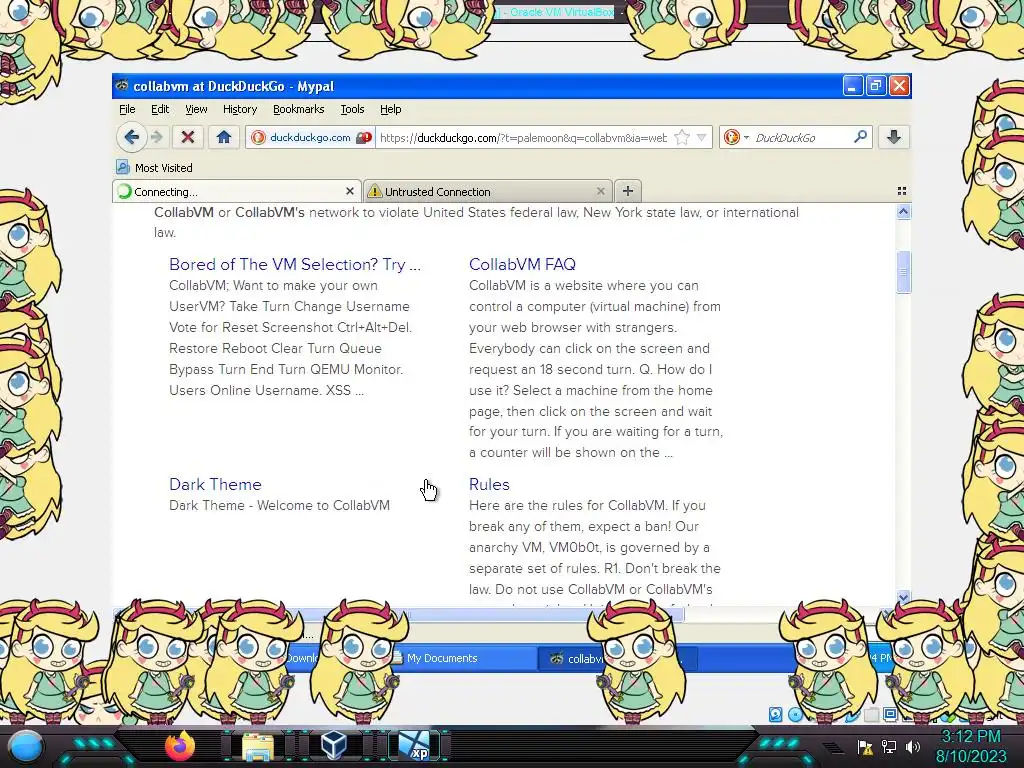Image resolution: width=1024 pixels, height=768 pixels.
Task: Open the Tools menu
Action: point(352,109)
